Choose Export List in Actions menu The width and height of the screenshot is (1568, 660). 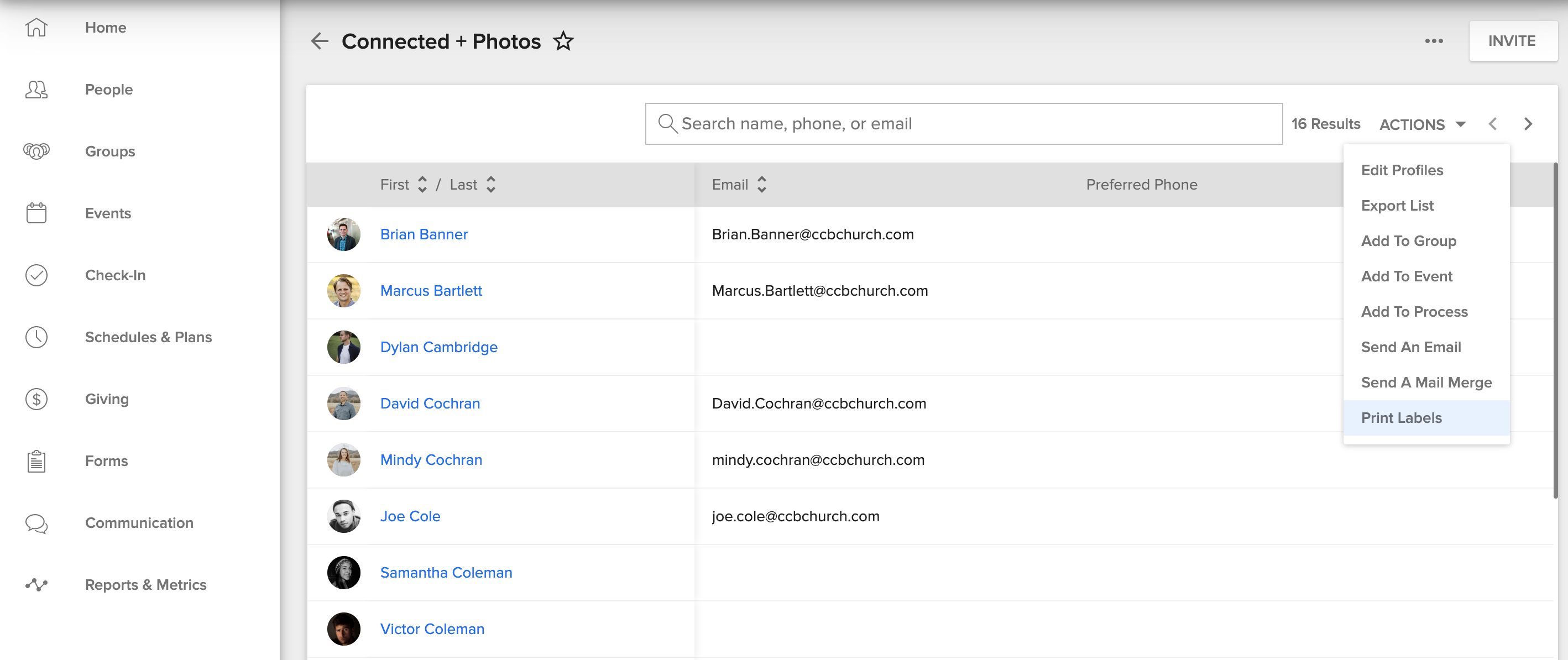[1397, 206]
